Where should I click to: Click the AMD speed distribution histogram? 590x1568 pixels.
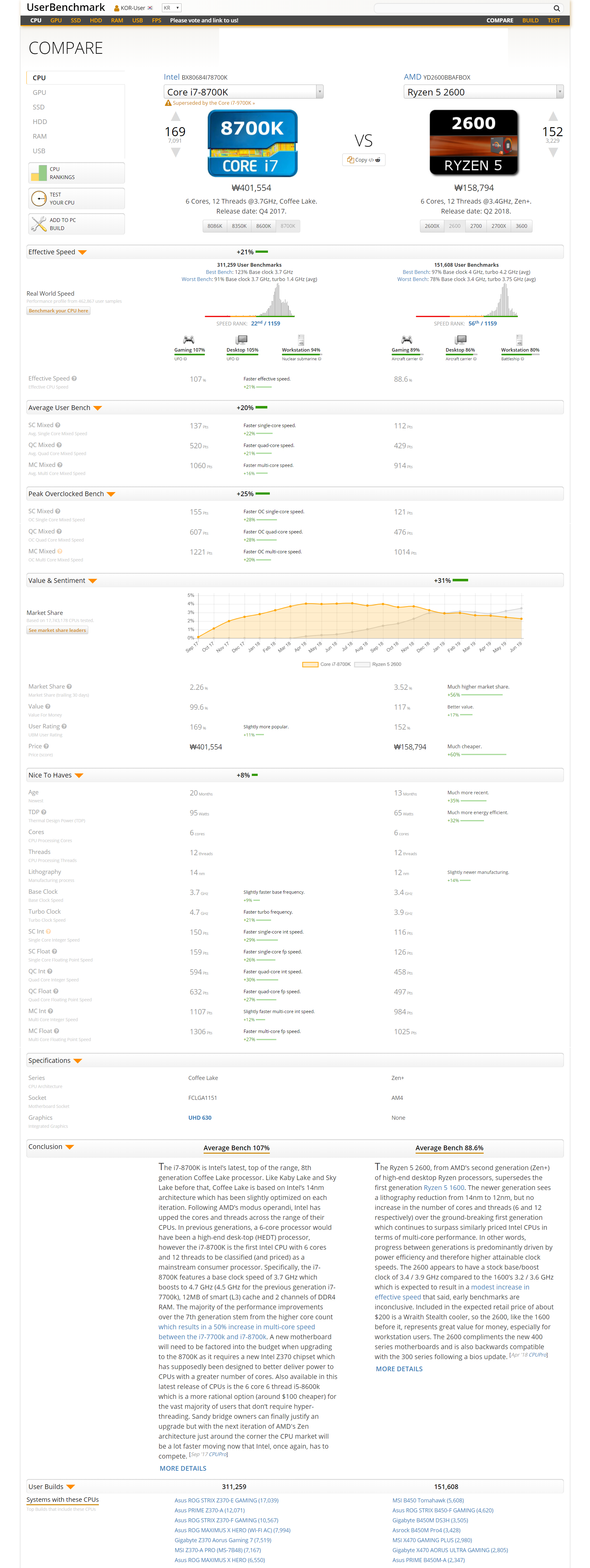tap(467, 301)
